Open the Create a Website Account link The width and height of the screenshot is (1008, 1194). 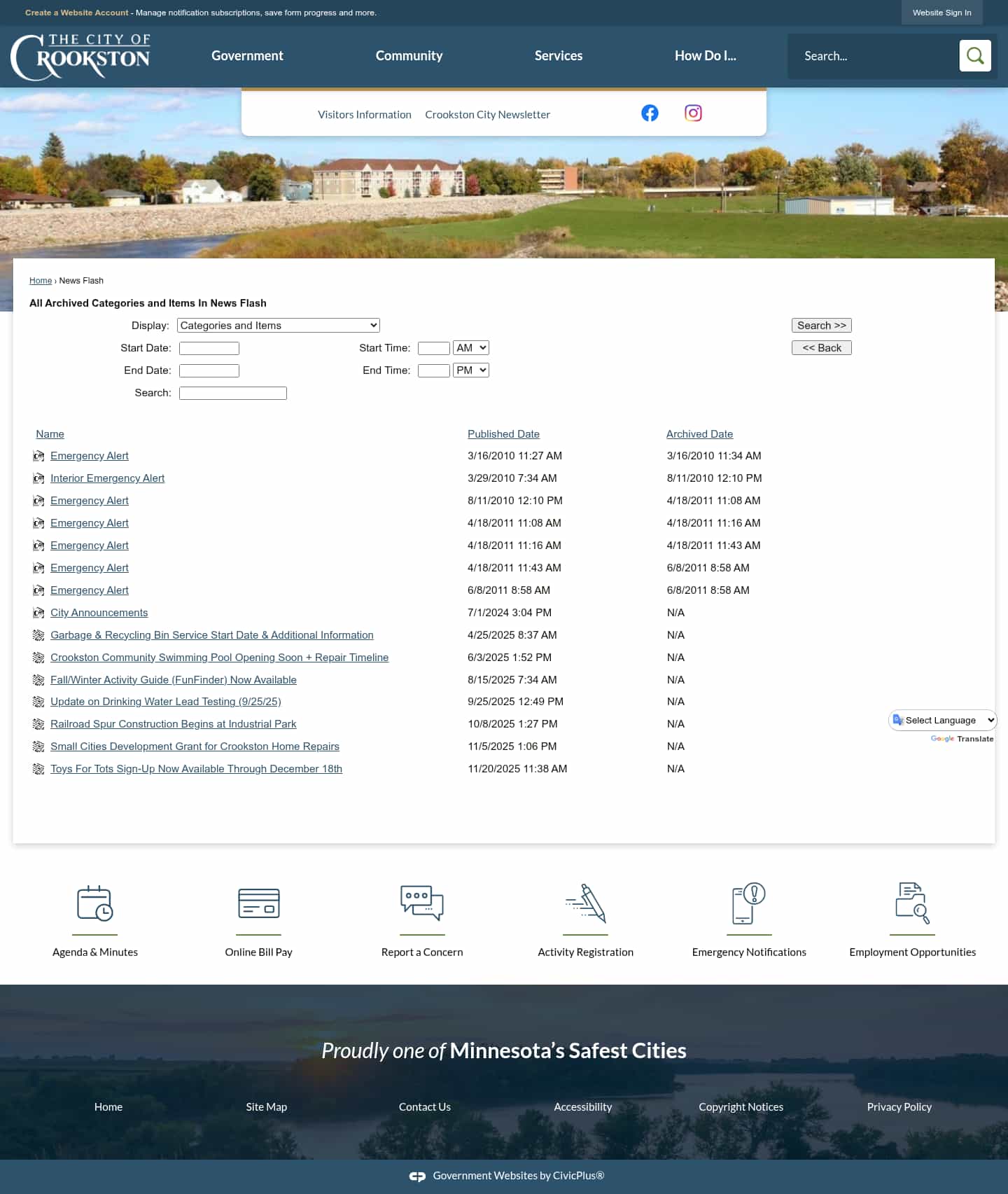[x=77, y=13]
